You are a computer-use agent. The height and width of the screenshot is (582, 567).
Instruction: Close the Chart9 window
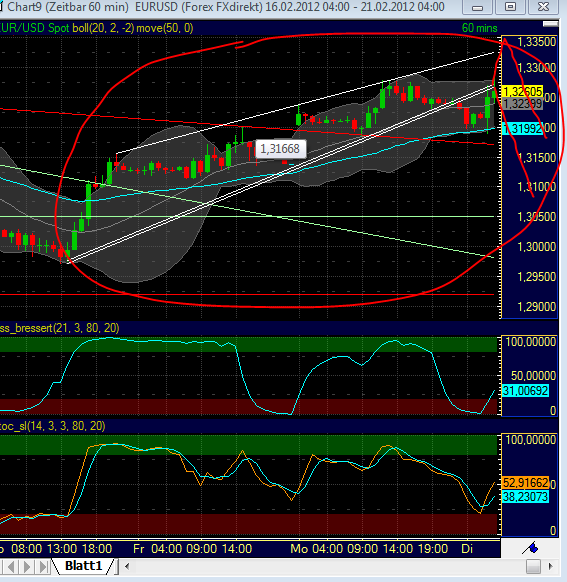pos(543,7)
